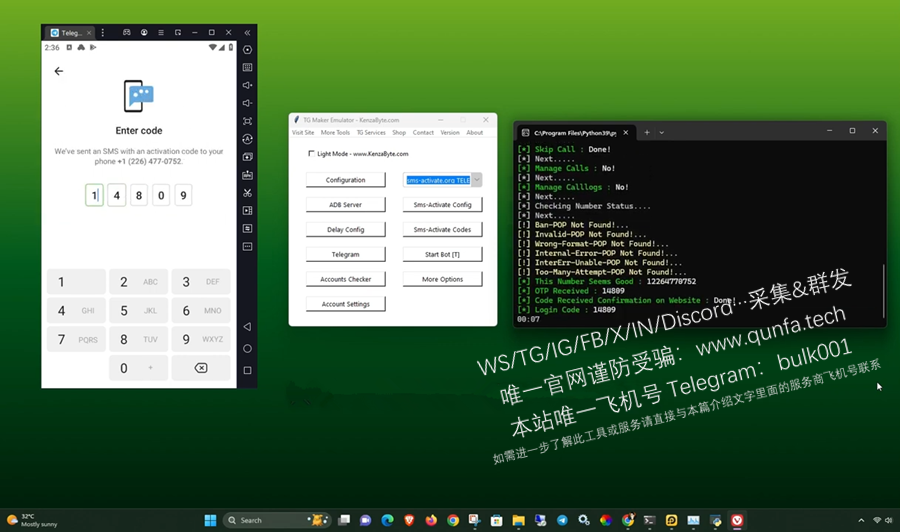Click Telegram button in TG Maker
Image resolution: width=900 pixels, height=532 pixels.
pos(346,254)
